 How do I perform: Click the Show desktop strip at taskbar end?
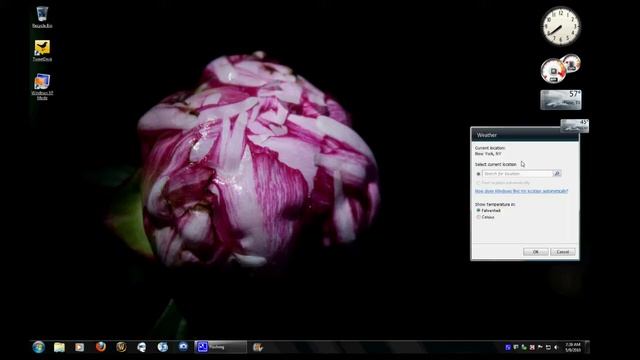[587, 347]
